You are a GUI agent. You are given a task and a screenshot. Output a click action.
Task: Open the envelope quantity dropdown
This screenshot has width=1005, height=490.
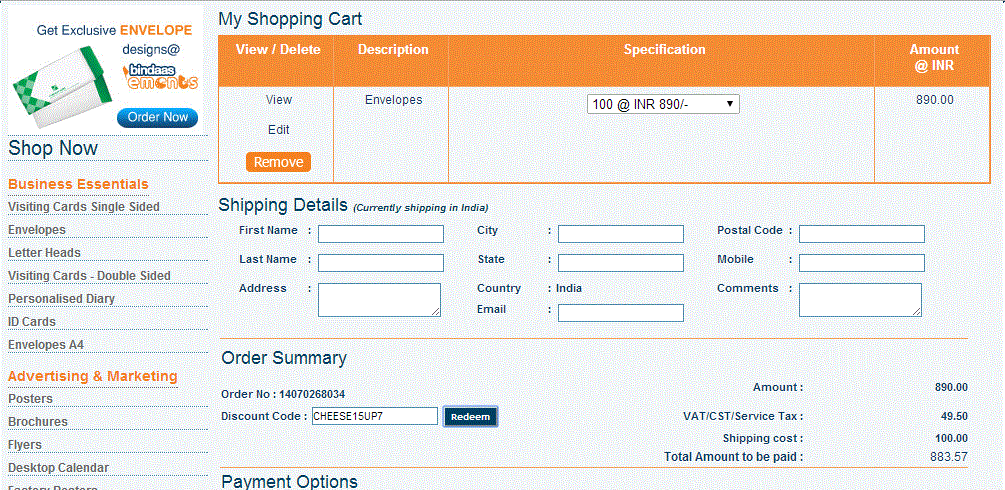663,104
